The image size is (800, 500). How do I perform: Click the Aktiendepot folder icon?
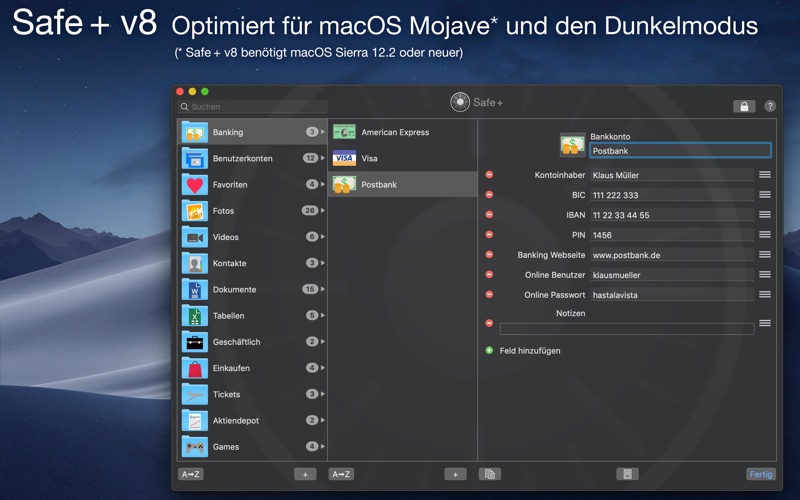pos(194,420)
